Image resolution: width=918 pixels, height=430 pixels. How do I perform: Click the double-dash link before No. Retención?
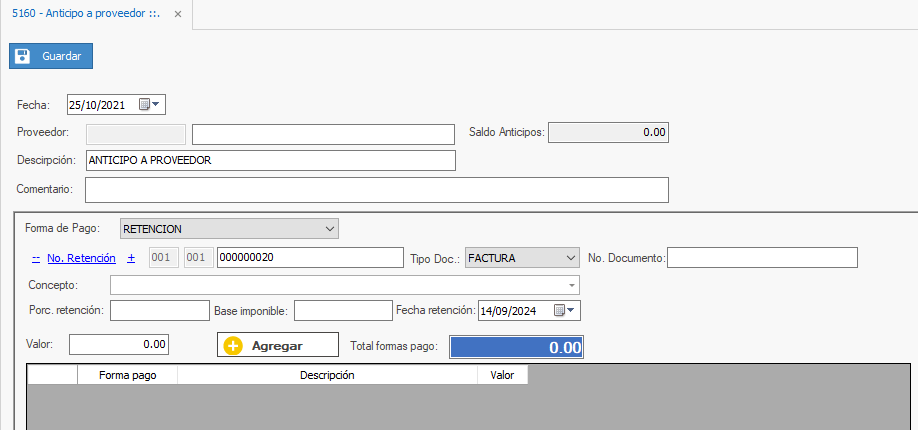[35, 258]
